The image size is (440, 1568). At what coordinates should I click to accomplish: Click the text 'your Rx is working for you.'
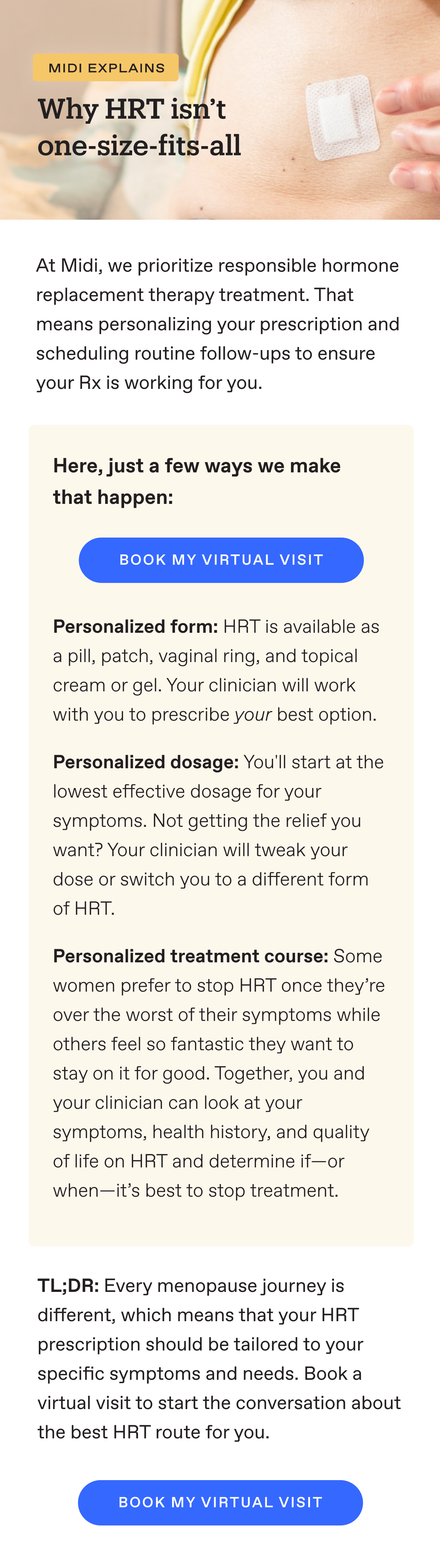point(149,382)
